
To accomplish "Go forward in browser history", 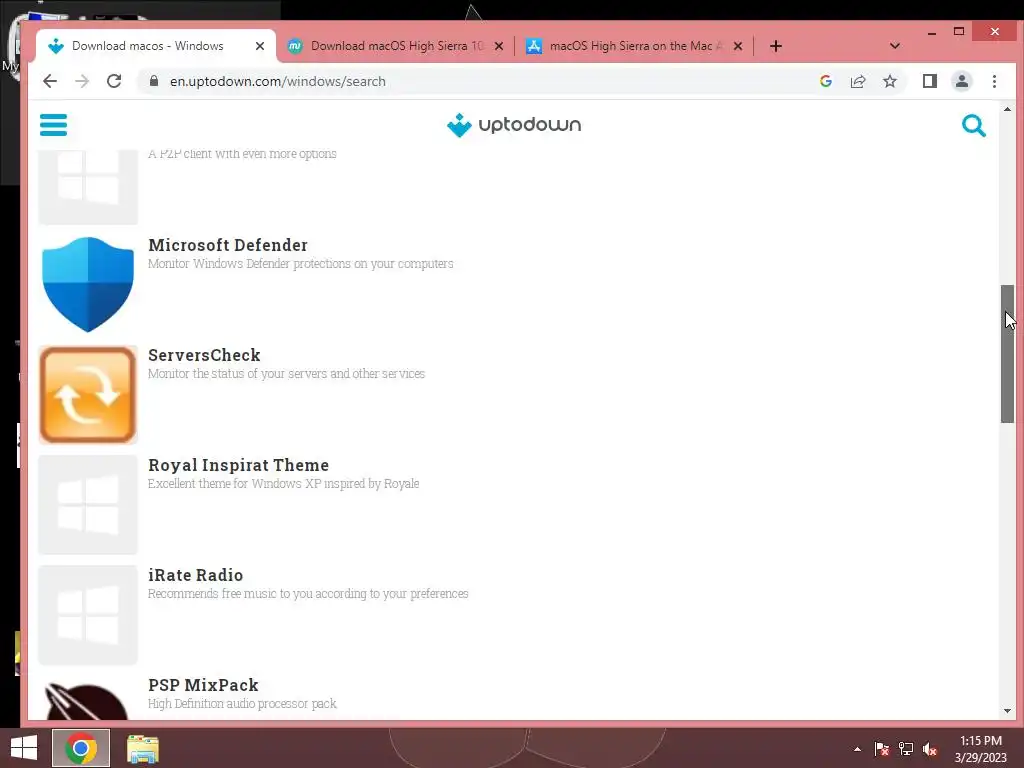I will click(x=82, y=81).
